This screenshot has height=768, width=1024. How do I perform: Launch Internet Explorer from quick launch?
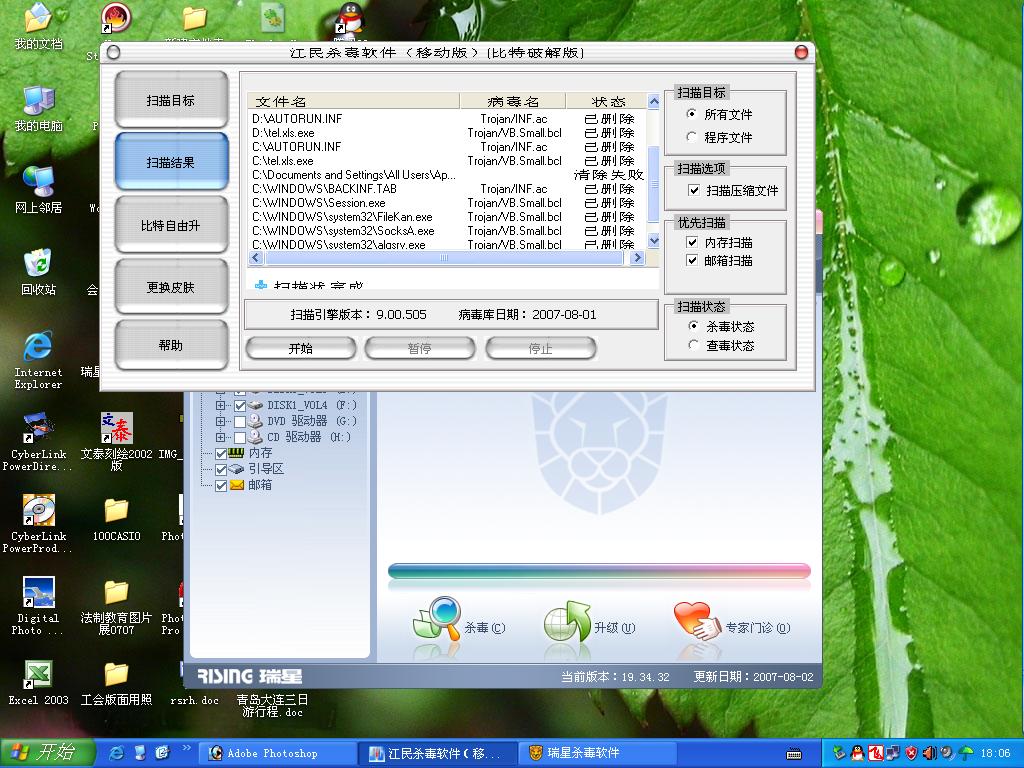118,753
